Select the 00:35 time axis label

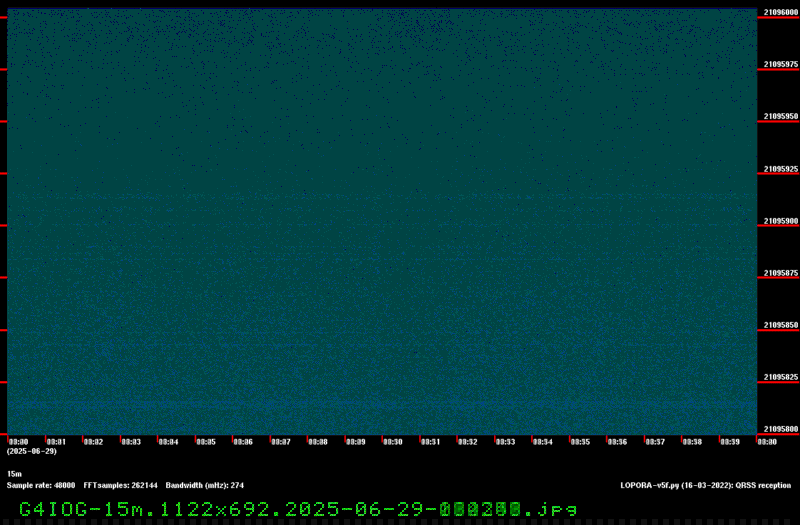(x=580, y=442)
